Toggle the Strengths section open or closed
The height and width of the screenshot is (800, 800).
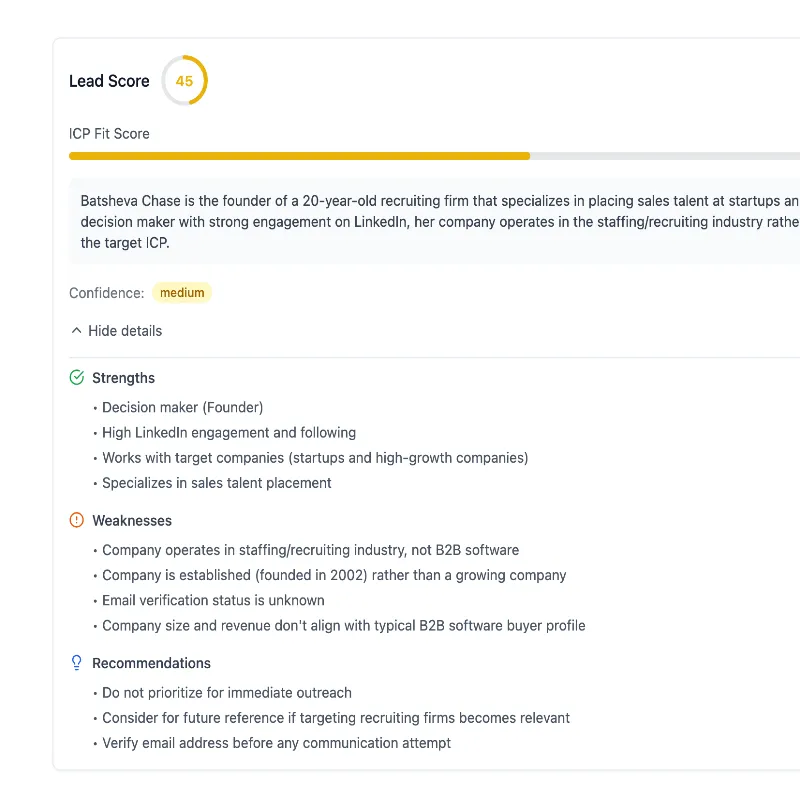pos(124,377)
